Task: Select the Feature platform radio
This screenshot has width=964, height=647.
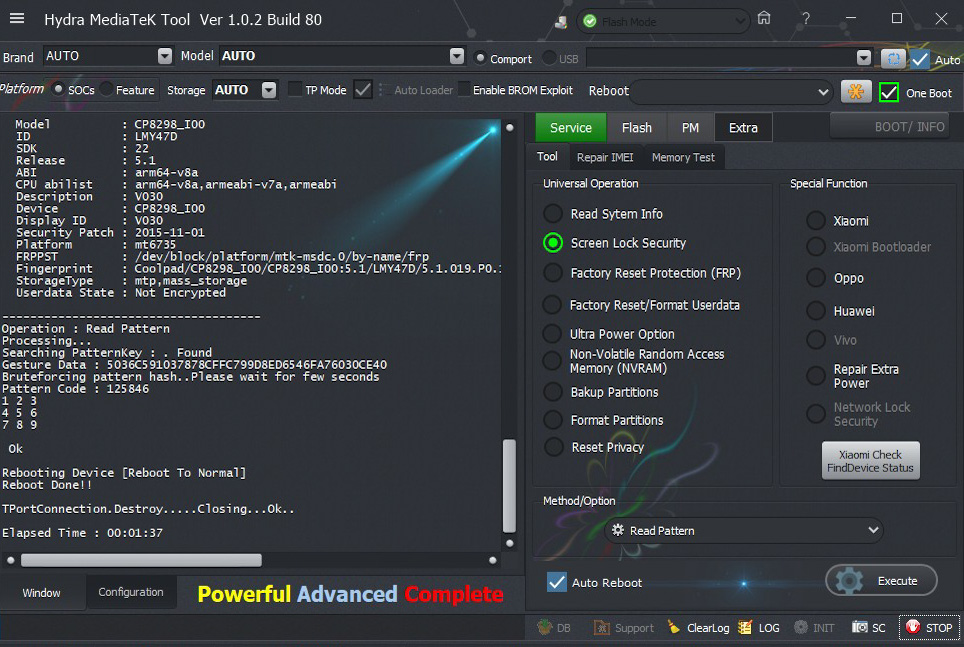Action: (106, 90)
